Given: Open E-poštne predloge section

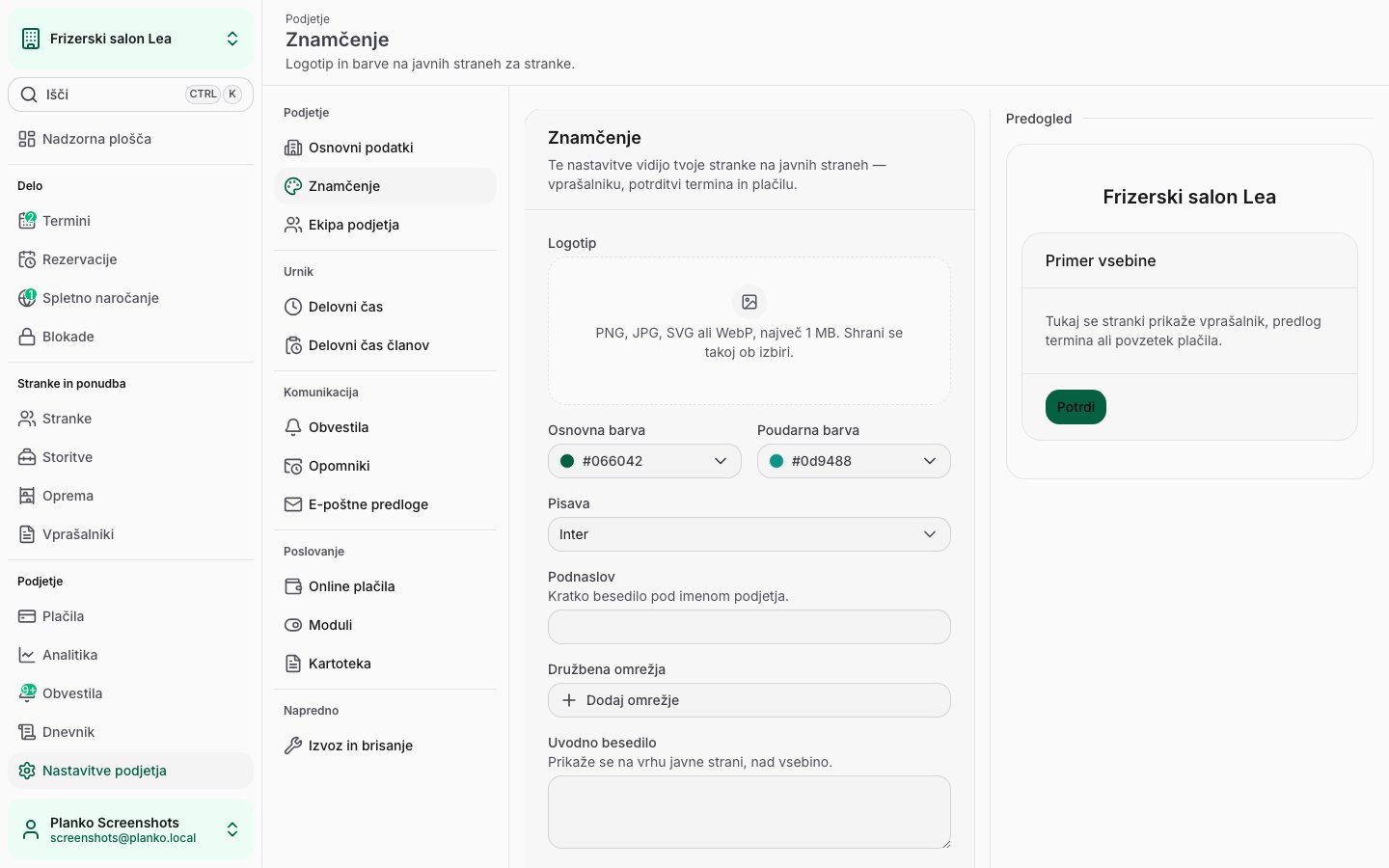Looking at the screenshot, I should pyautogui.click(x=385, y=504).
